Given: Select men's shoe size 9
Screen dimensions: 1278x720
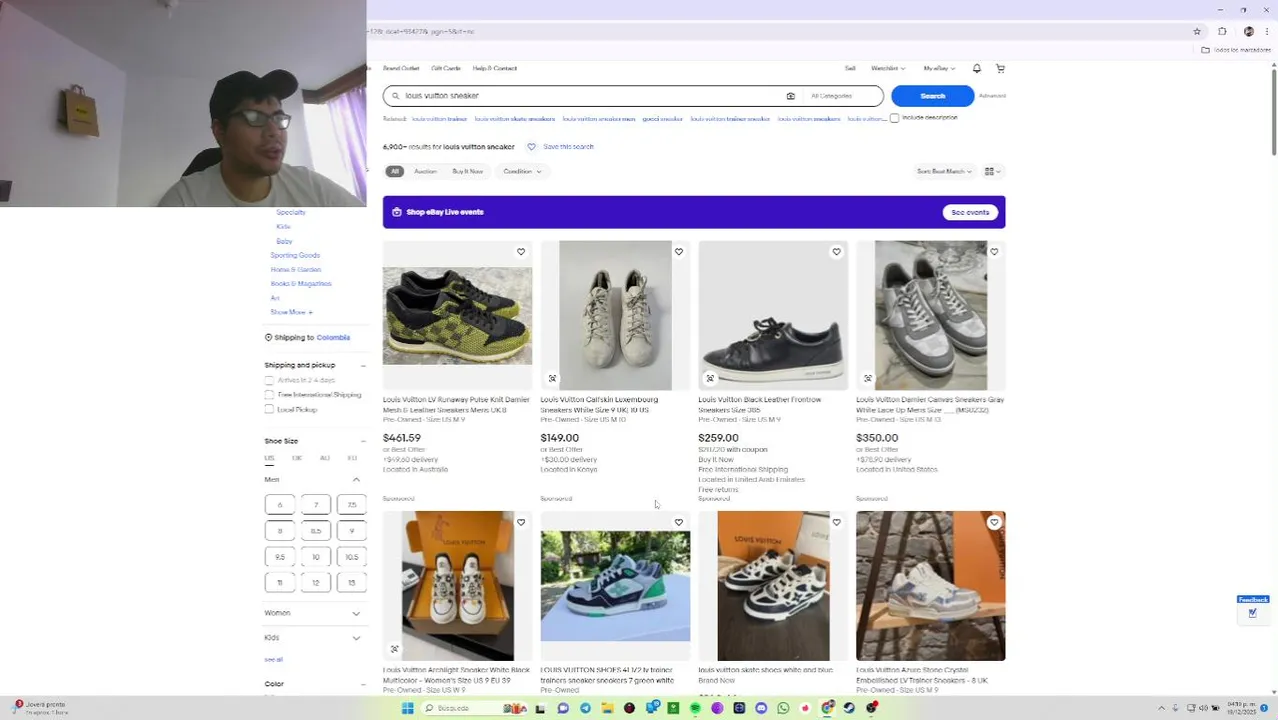Looking at the screenshot, I should coord(351,531).
